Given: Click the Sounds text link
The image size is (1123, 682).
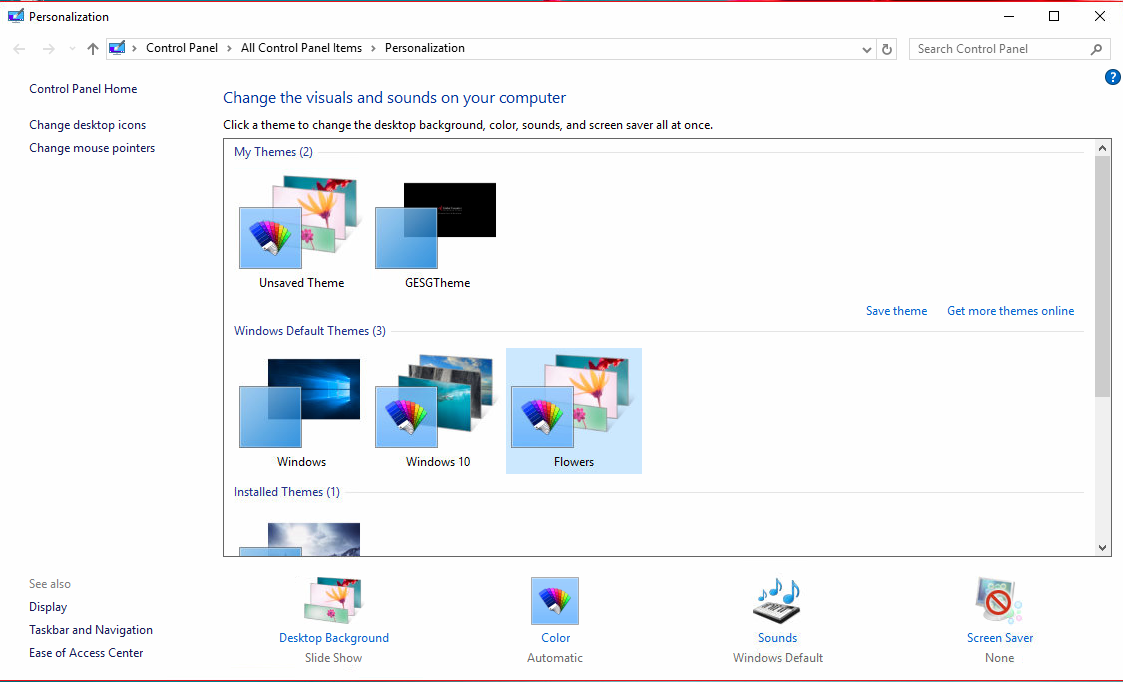Looking at the screenshot, I should 777,638.
